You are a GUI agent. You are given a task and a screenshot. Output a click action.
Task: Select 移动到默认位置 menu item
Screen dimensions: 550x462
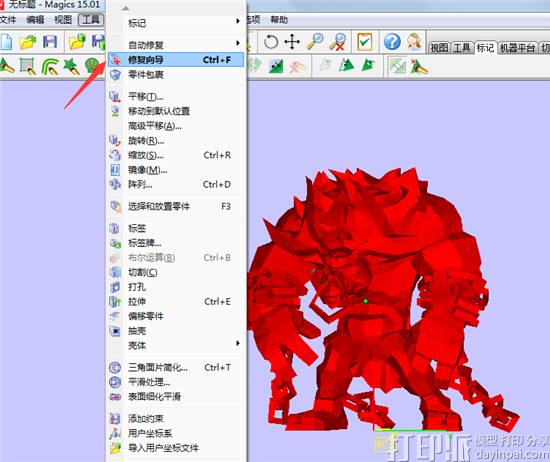(175, 111)
